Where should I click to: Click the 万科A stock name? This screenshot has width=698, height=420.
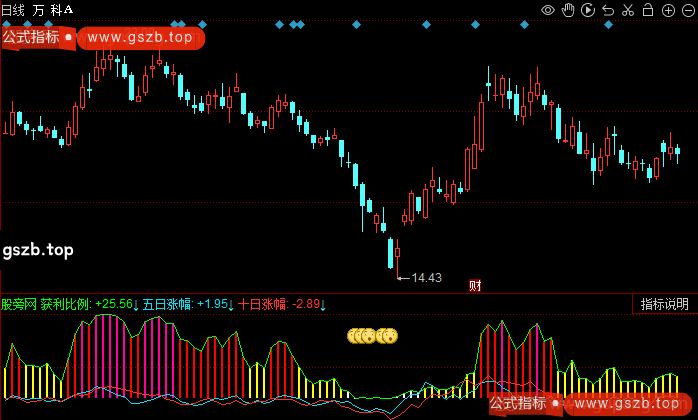coord(53,9)
